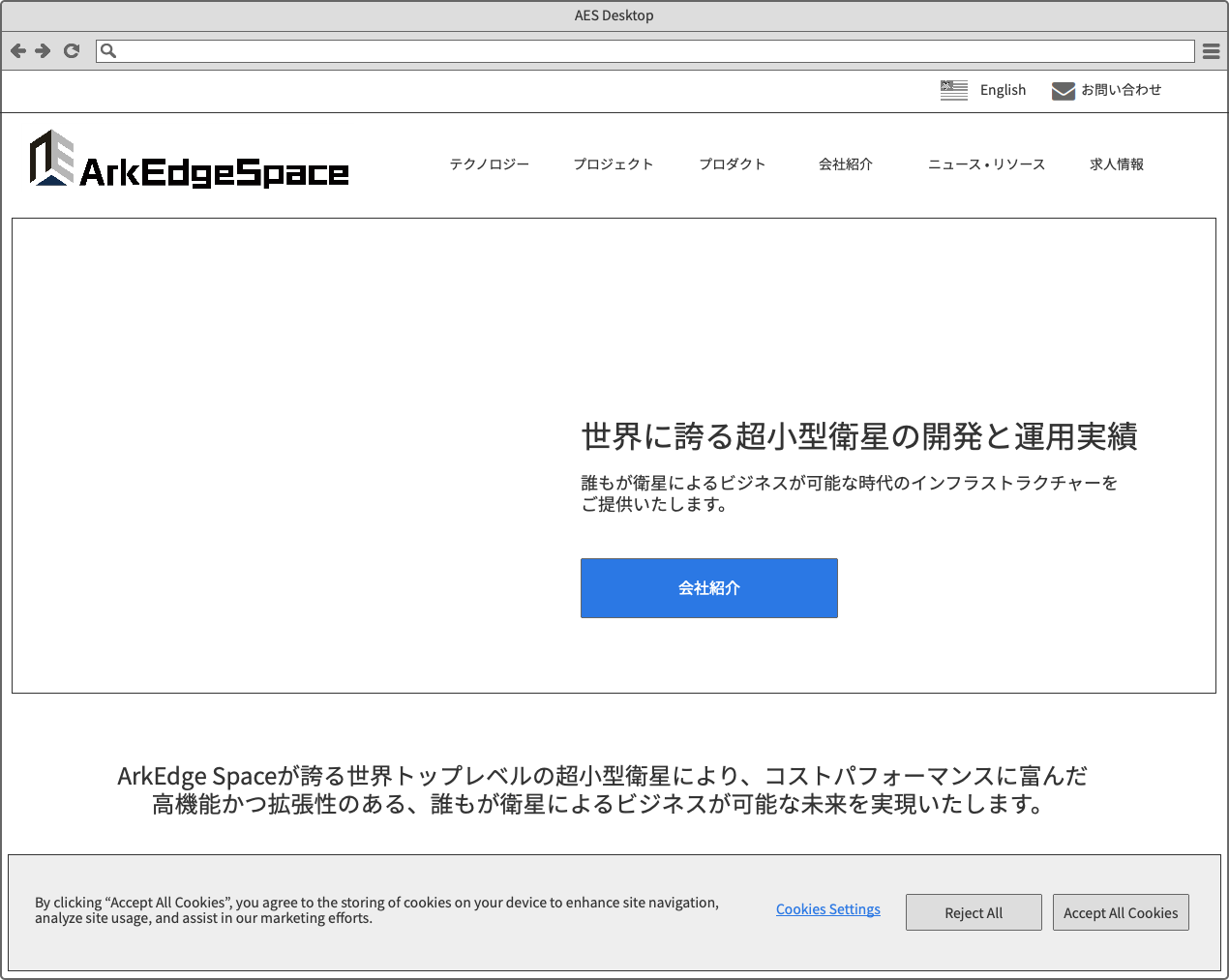Open the browser hamburger menu
The width and height of the screenshot is (1229, 980).
point(1211,51)
